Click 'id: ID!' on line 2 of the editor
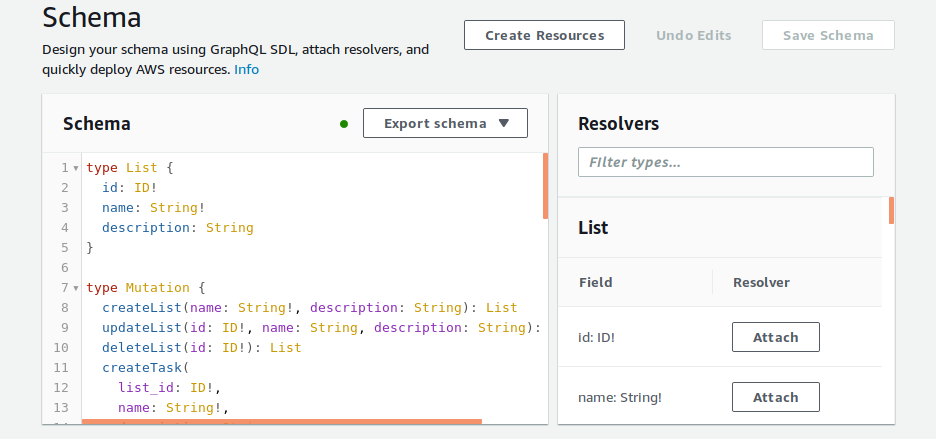 [x=130, y=188]
